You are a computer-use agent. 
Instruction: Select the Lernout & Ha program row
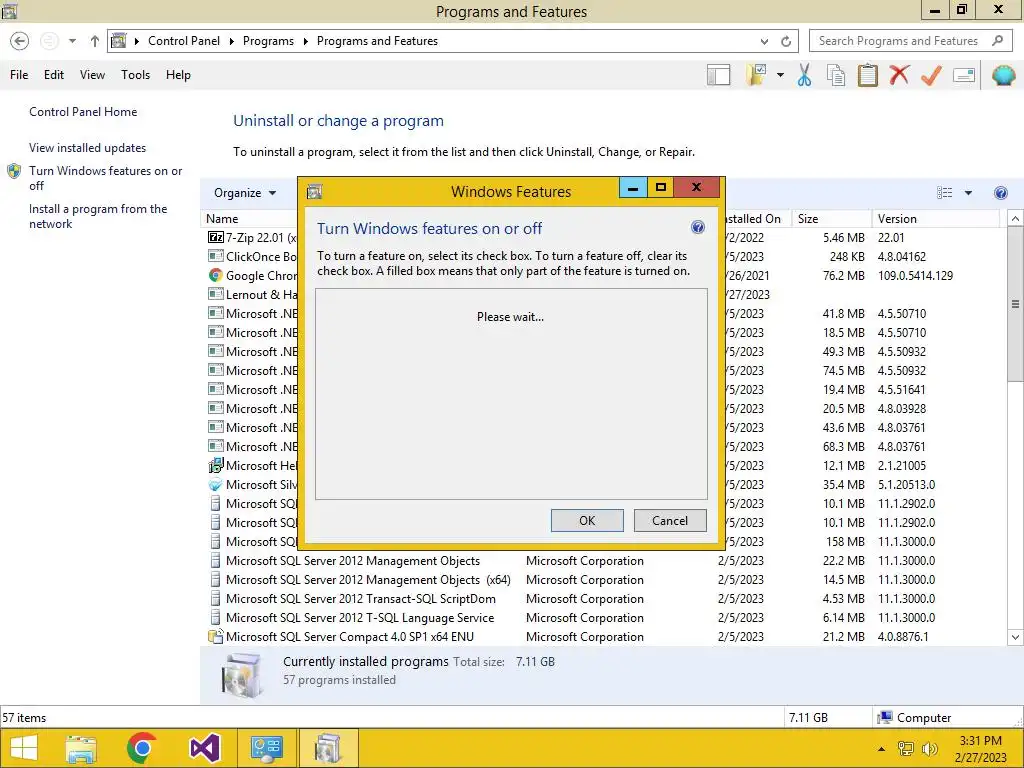click(x=251, y=295)
